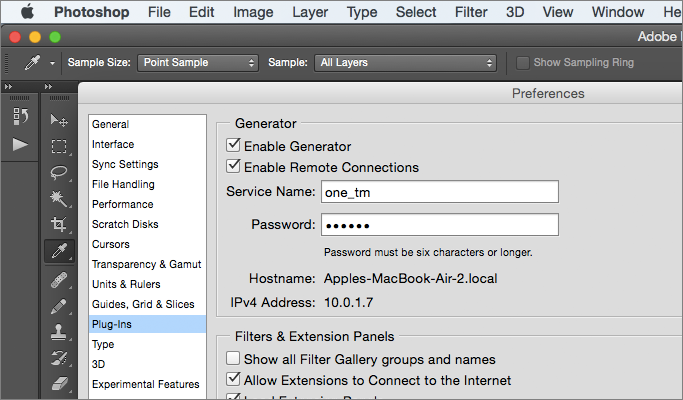
Task: Select Cursors category
Action: [x=147, y=244]
